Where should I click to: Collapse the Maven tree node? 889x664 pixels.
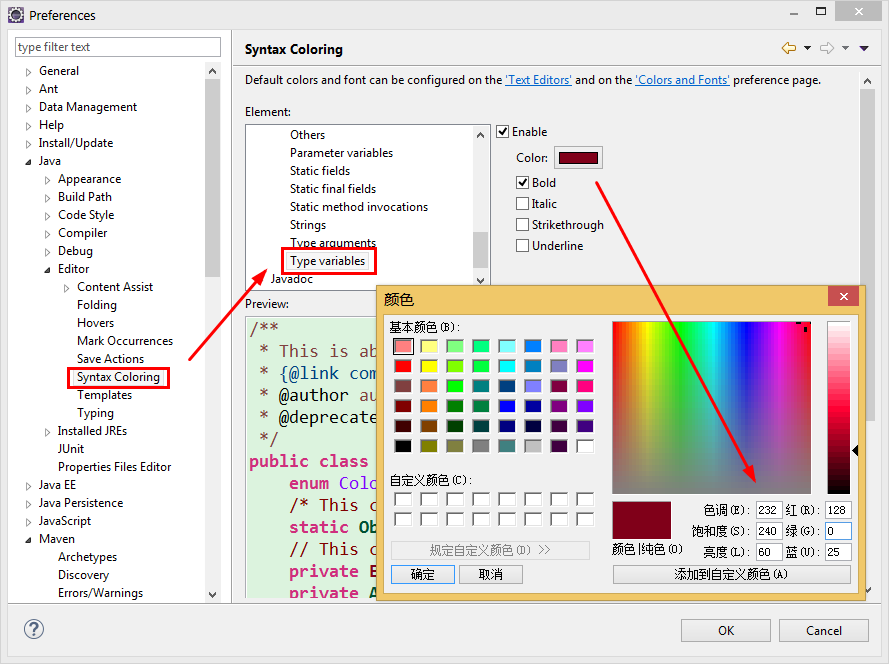(28, 540)
